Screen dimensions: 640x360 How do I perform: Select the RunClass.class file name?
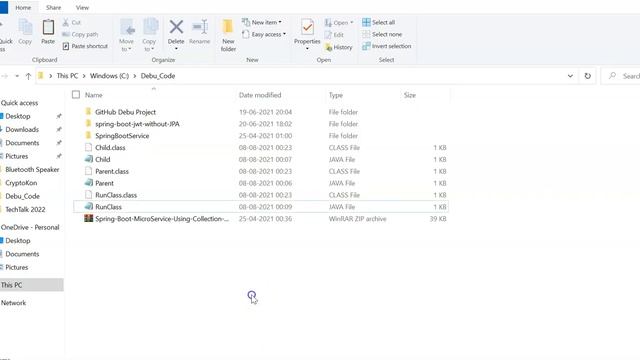tap(116, 195)
